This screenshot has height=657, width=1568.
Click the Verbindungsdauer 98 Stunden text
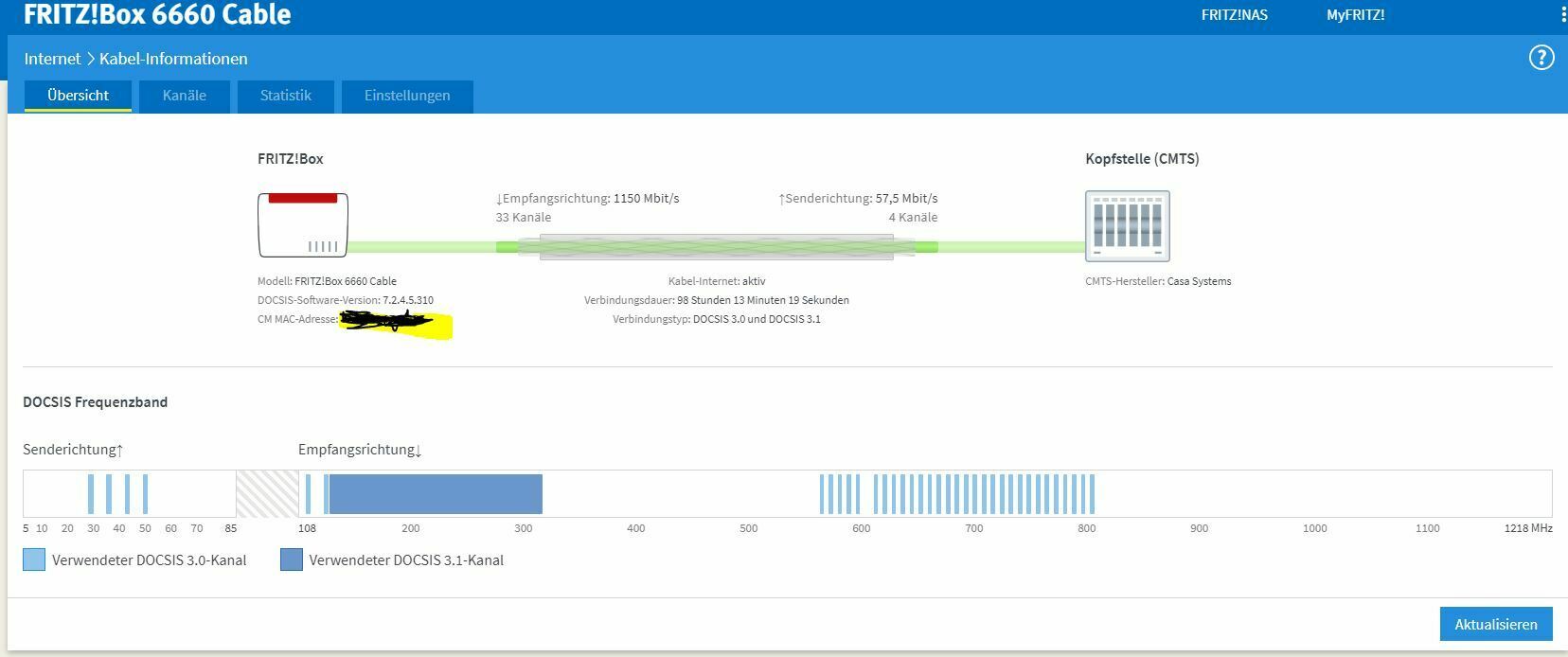point(717,300)
